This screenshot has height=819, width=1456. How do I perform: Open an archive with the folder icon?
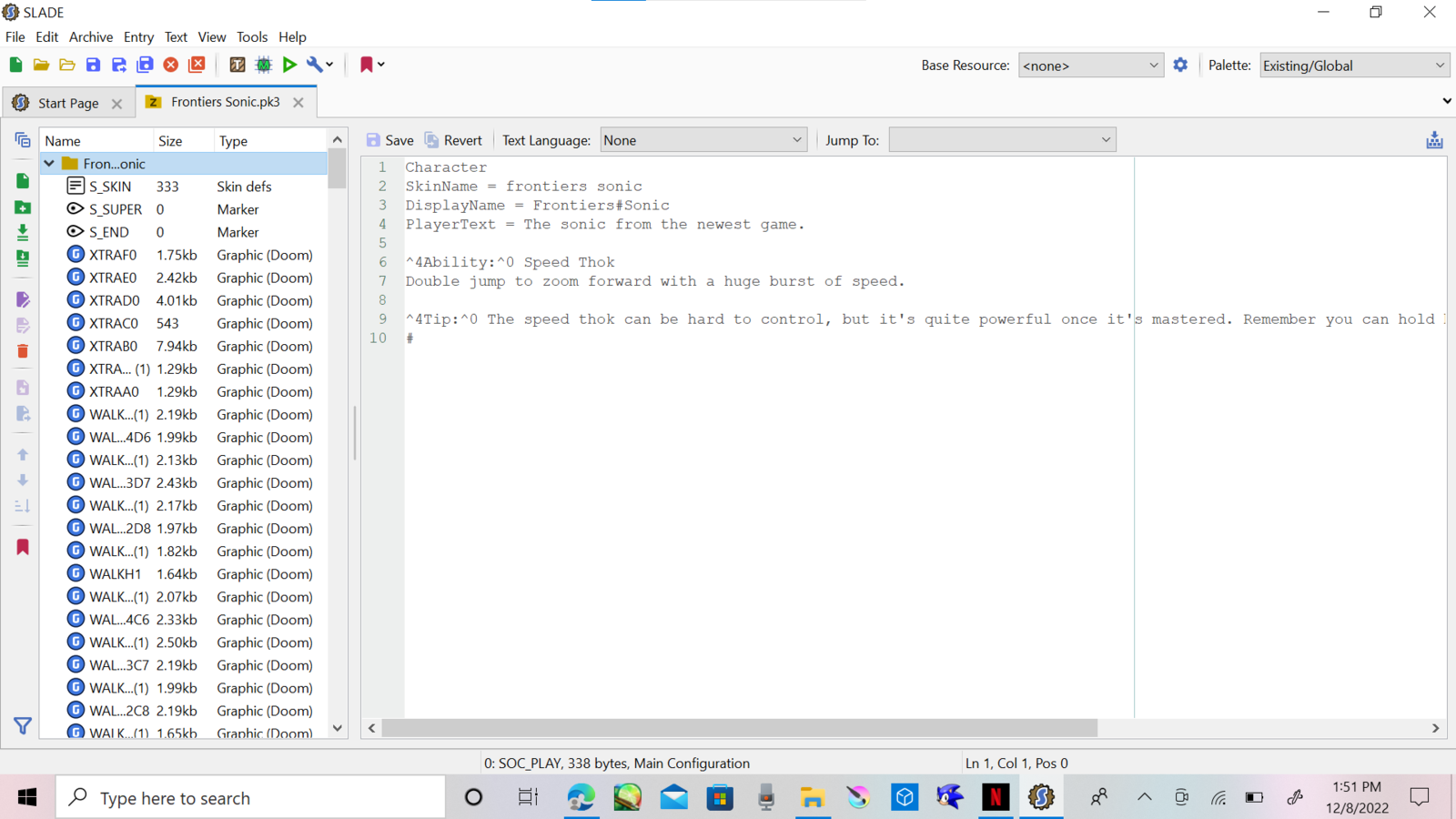(41, 65)
